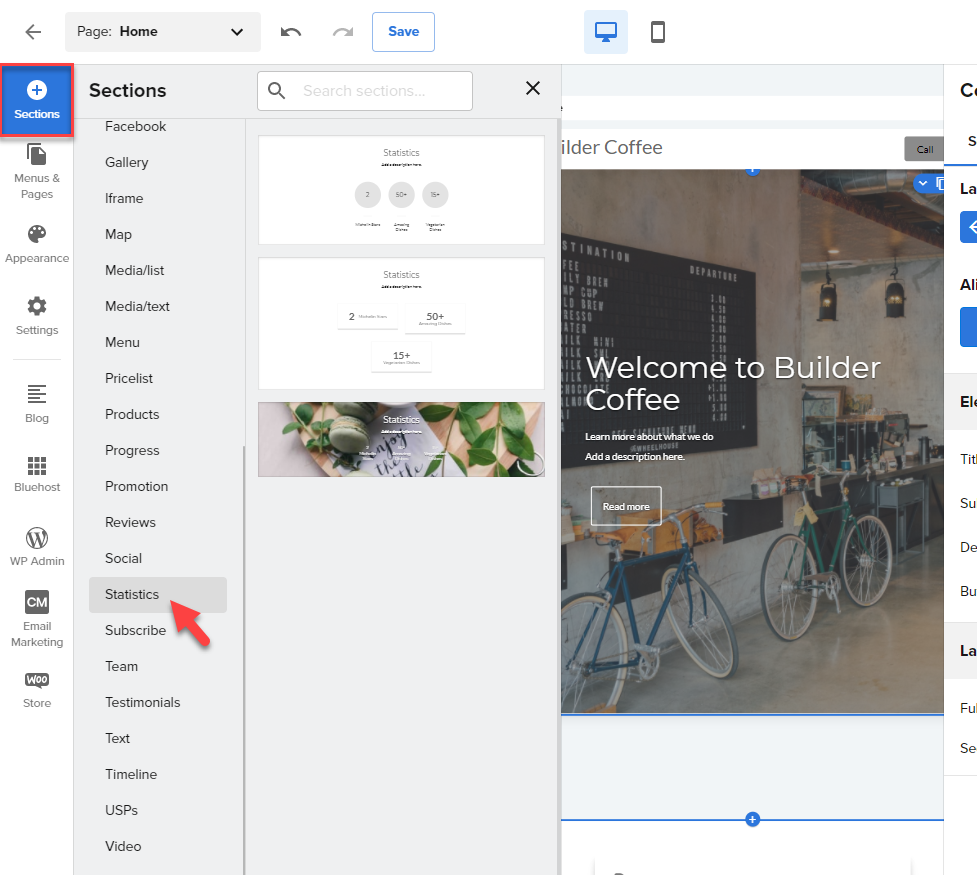Open the Appearance palette
Screen dimensions: 977x875
pos(37,244)
